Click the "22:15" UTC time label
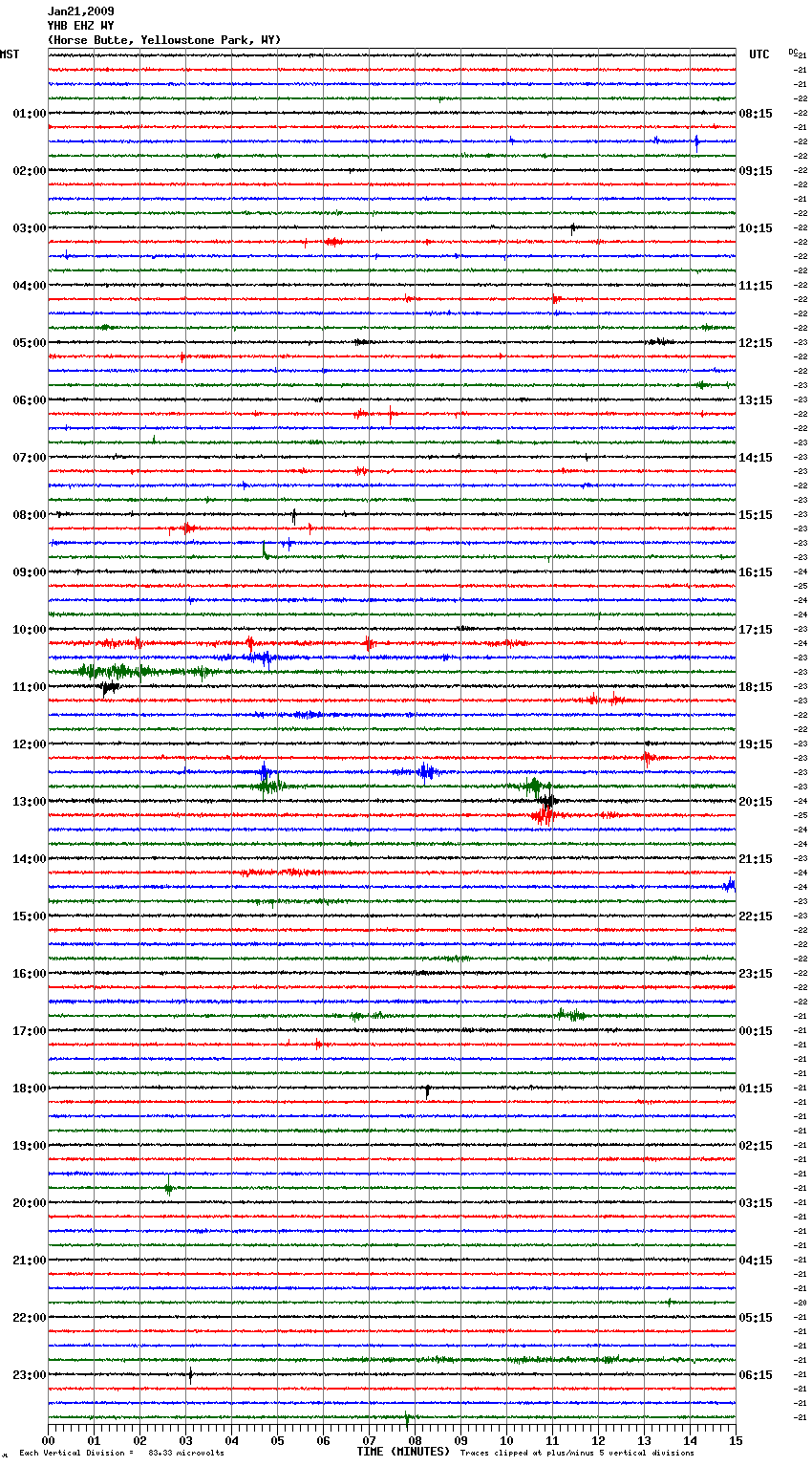This screenshot has width=812, height=1466. (x=756, y=916)
